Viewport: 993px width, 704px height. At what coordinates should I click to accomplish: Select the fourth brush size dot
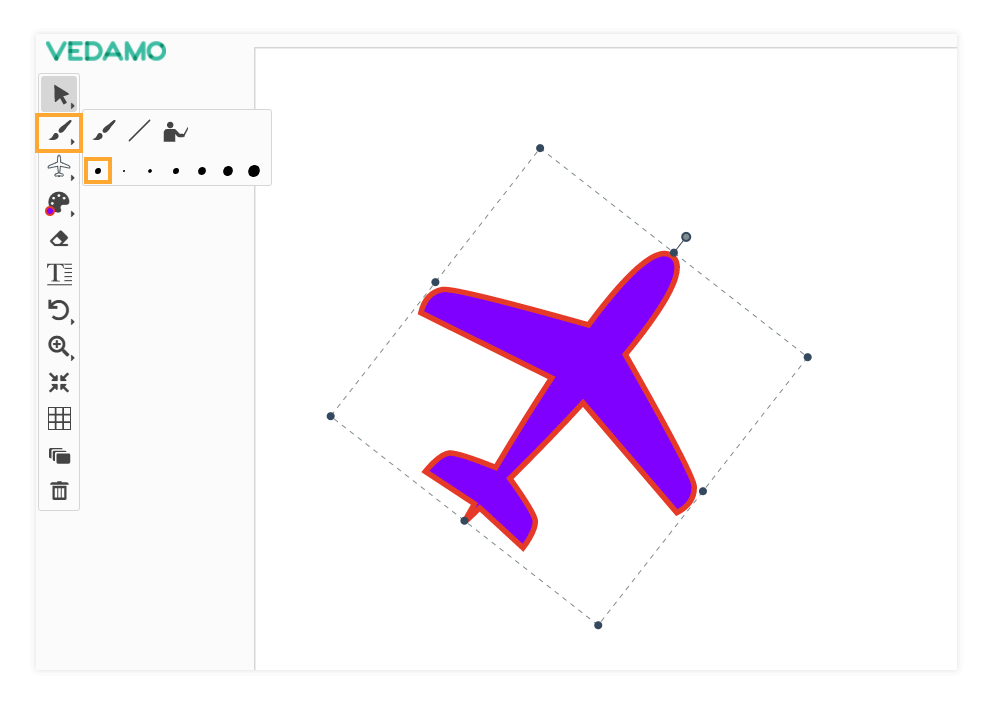coord(202,171)
